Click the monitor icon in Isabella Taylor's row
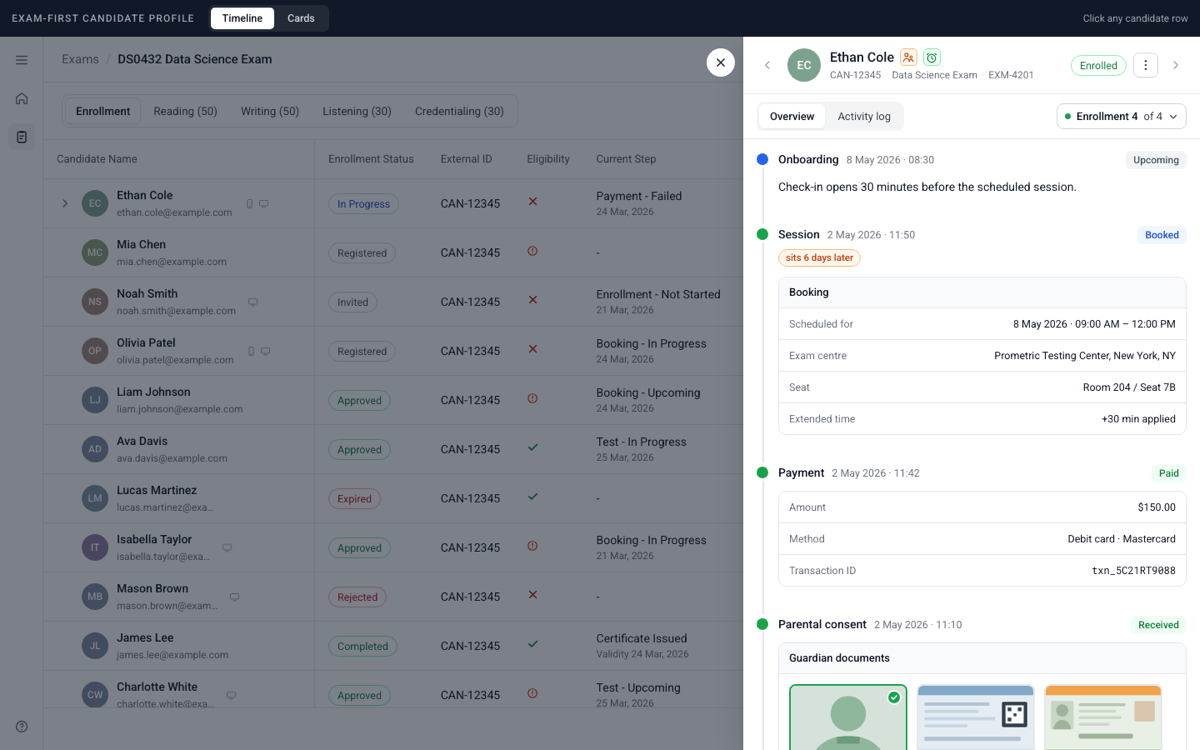Image resolution: width=1200 pixels, height=750 pixels. pos(227,548)
